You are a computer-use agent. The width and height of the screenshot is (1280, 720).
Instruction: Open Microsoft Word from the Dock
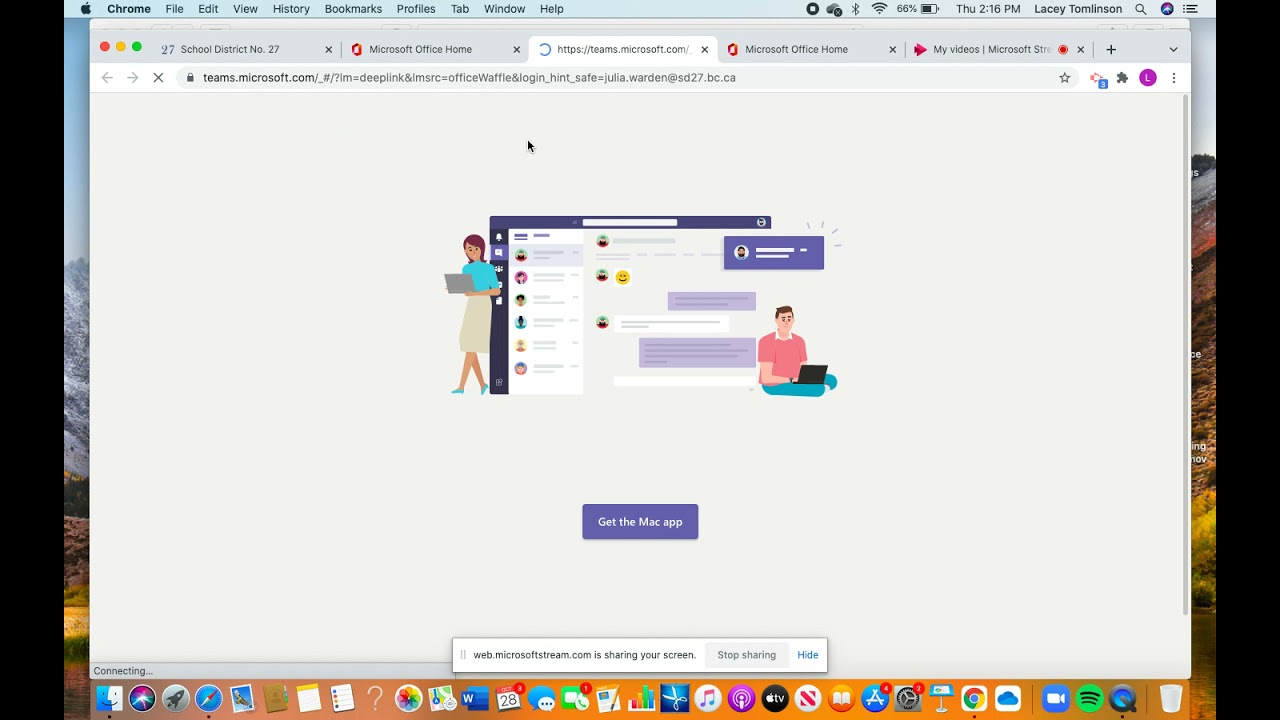[475, 698]
